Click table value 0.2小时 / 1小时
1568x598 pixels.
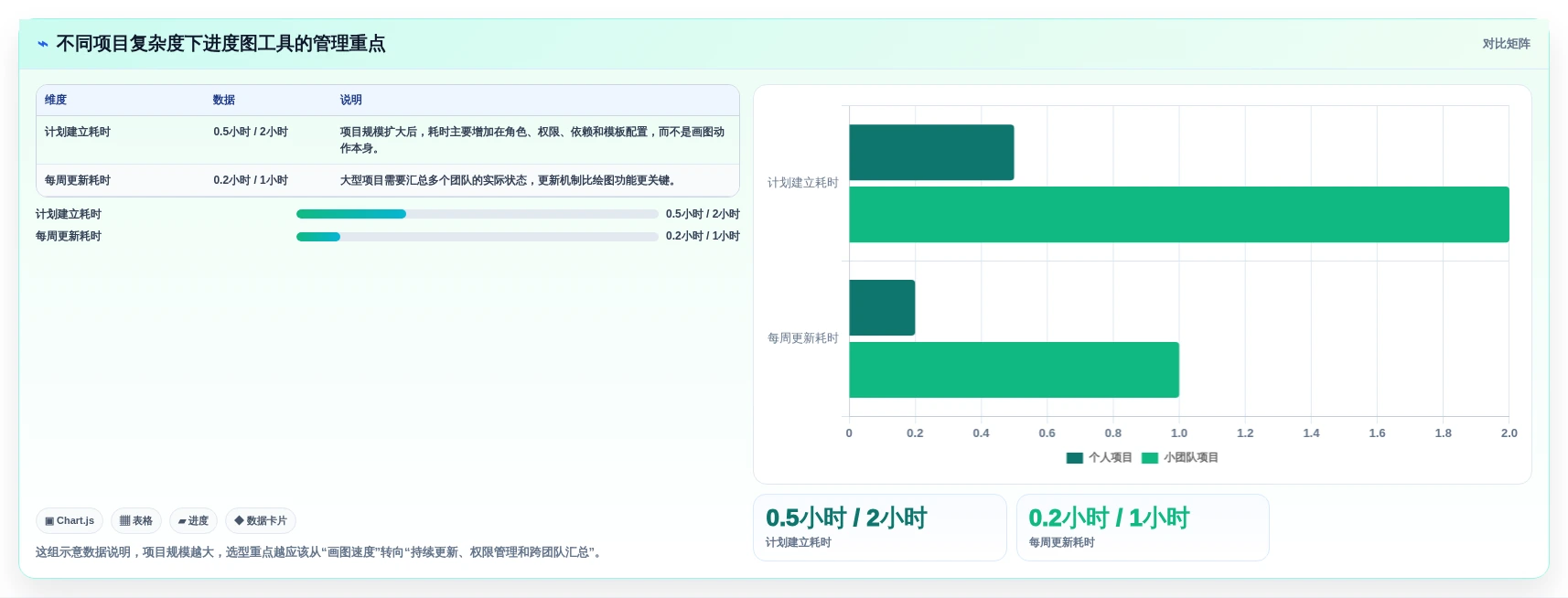(x=251, y=180)
